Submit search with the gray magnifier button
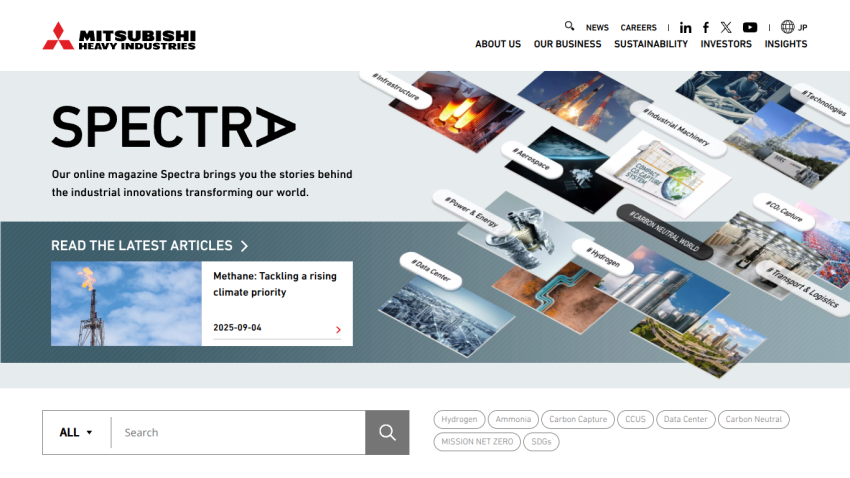The height and width of the screenshot is (478, 850). pos(387,432)
